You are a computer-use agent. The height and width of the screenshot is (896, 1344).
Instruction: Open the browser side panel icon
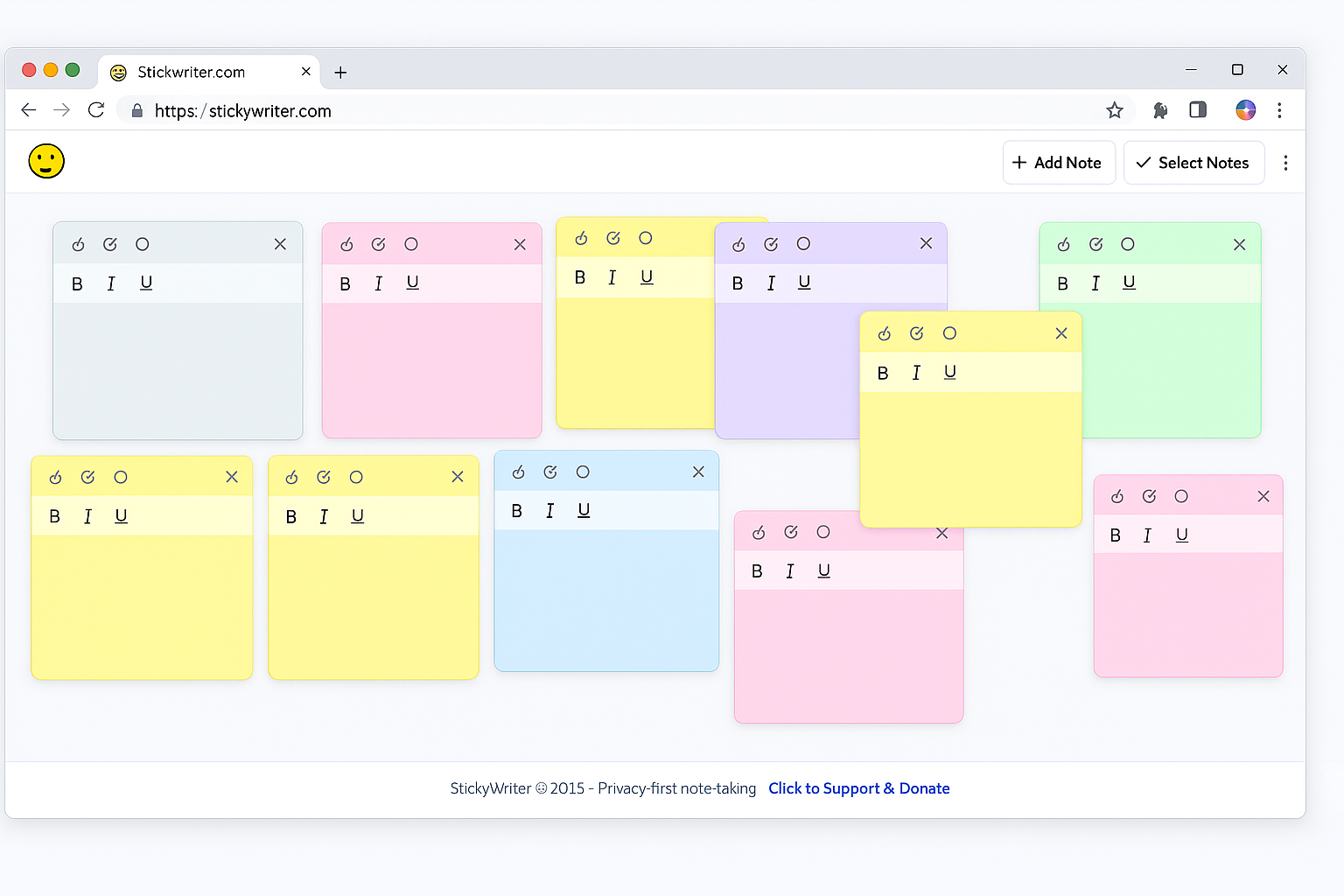[x=1198, y=110]
